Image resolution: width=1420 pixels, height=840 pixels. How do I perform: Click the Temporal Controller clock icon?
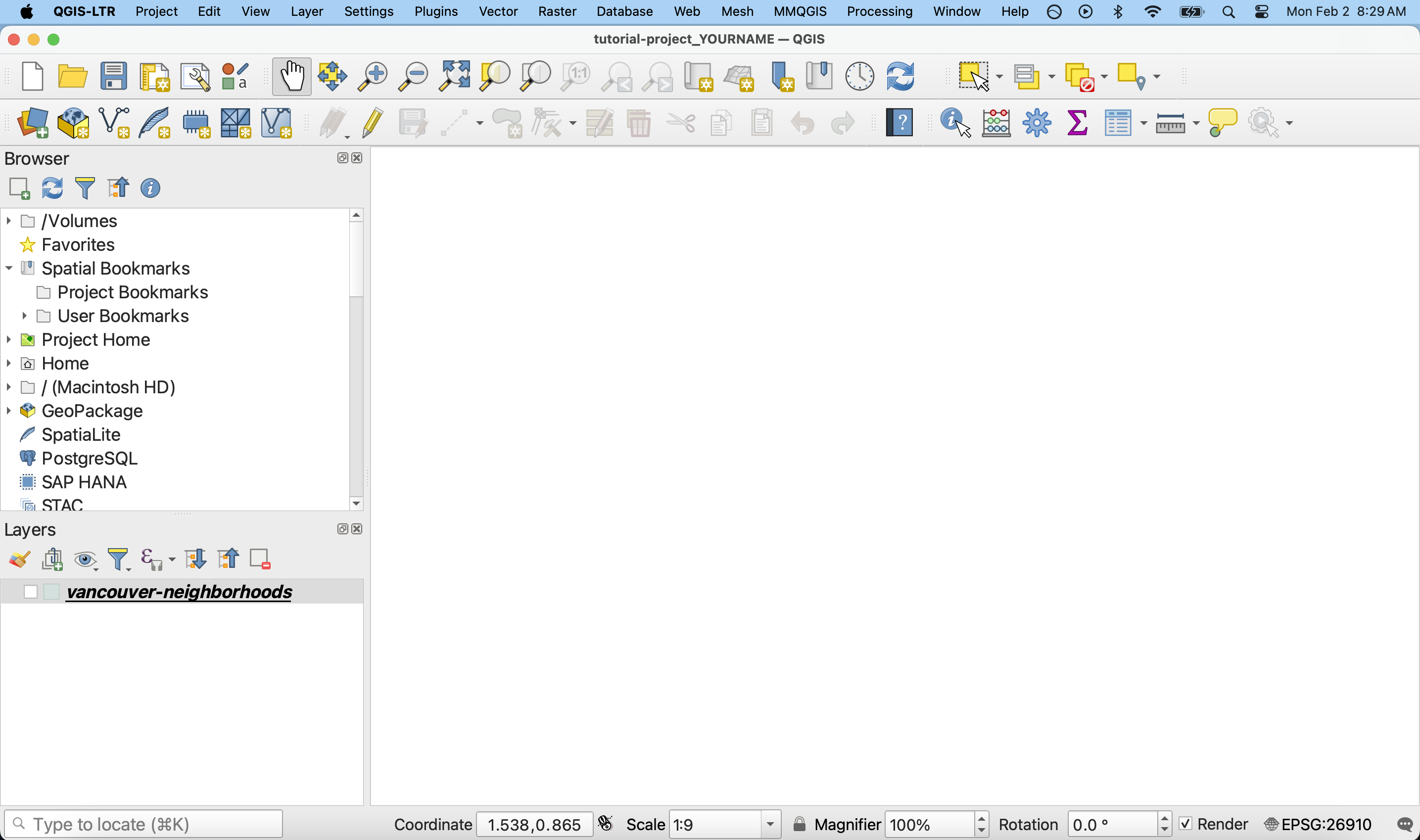click(860, 76)
